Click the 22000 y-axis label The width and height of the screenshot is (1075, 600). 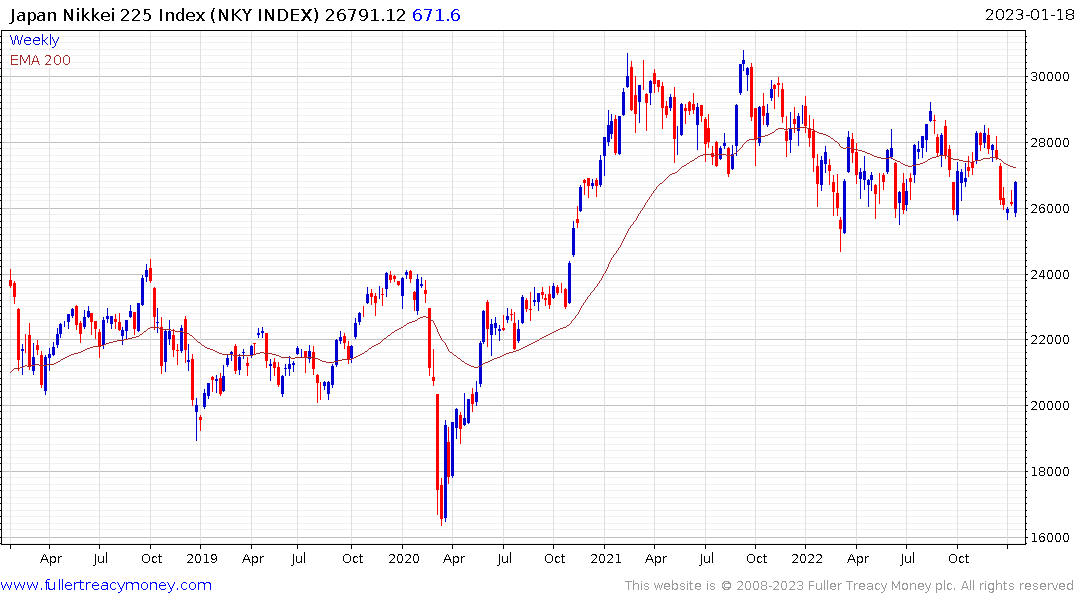click(1050, 340)
